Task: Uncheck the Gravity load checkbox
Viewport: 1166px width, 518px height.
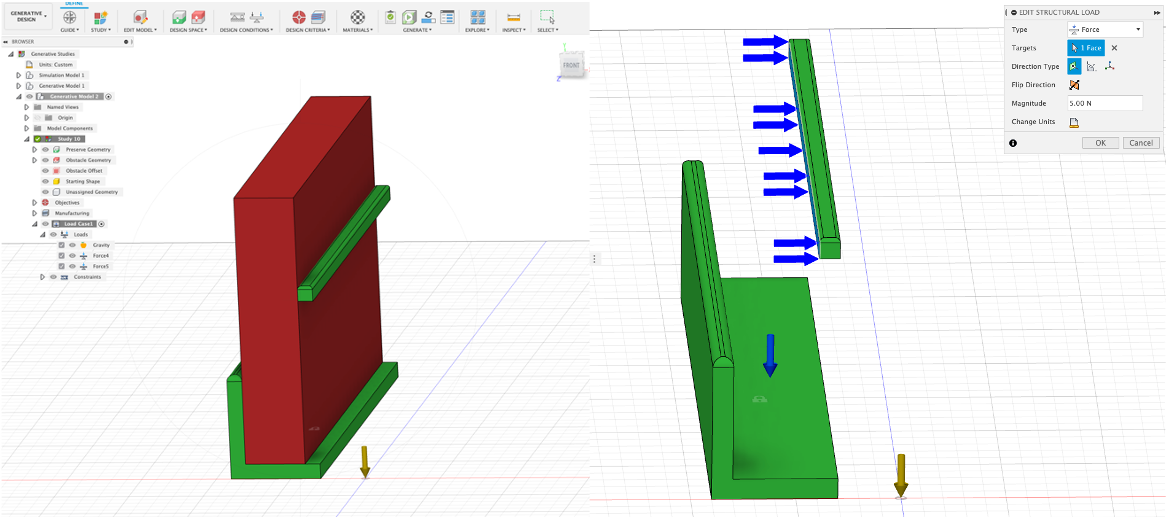Action: tap(62, 245)
